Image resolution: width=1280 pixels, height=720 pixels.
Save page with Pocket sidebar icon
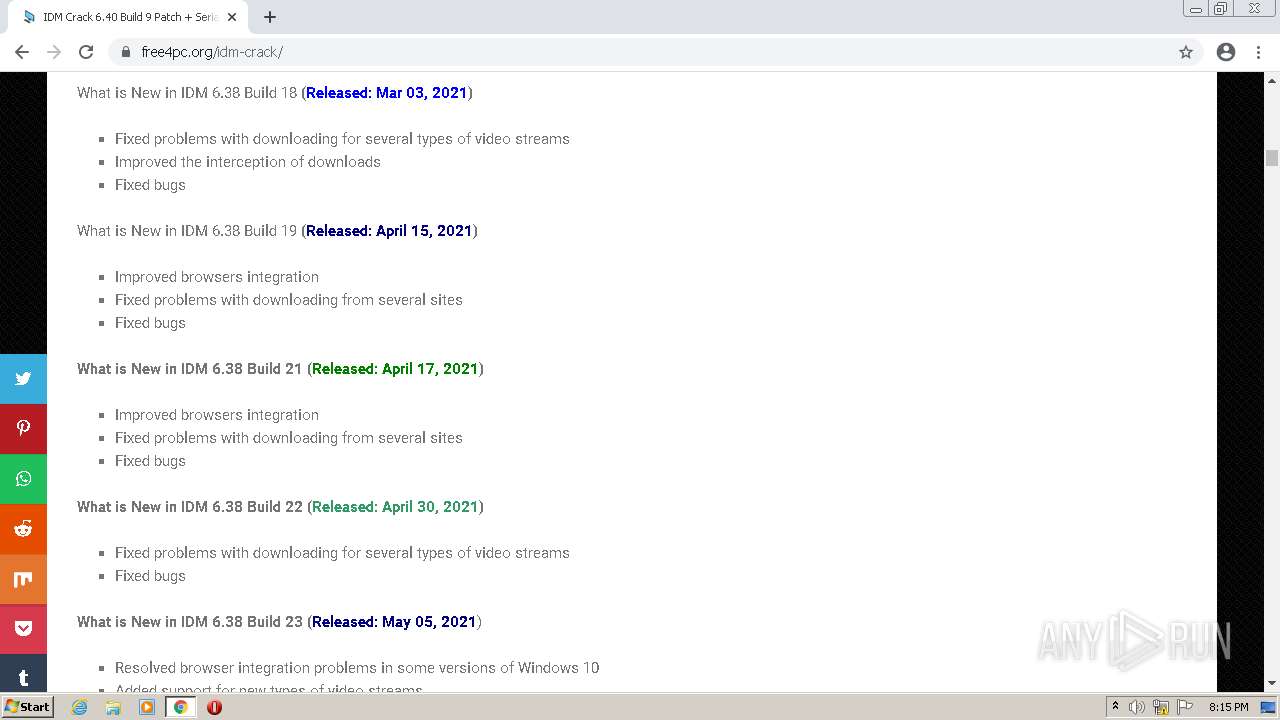(x=23, y=629)
